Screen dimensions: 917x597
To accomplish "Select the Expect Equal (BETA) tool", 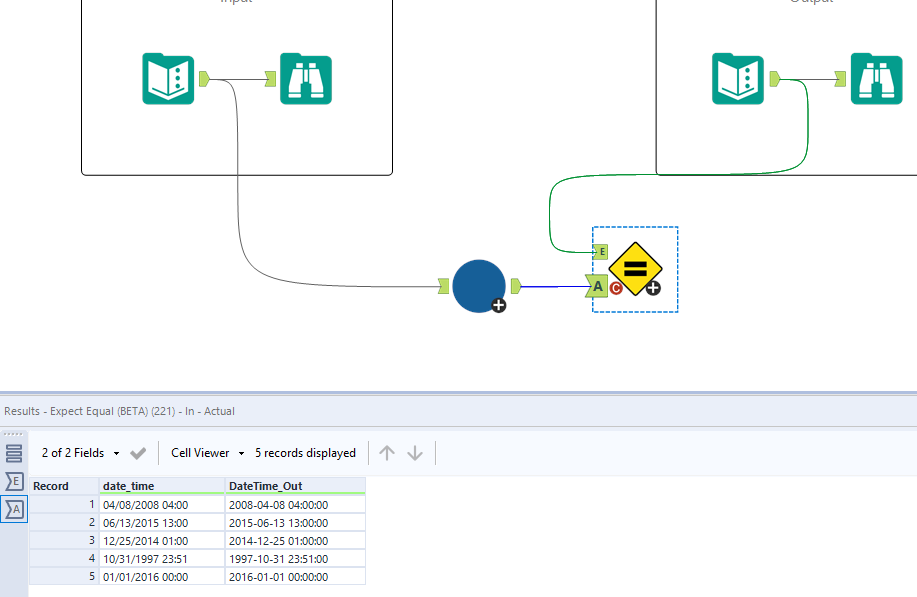I will point(636,268).
